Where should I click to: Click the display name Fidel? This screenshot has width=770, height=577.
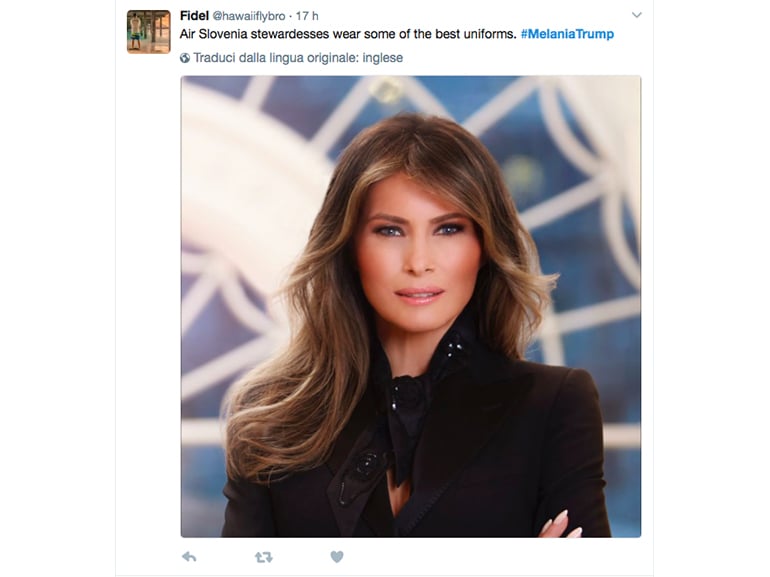pos(194,16)
